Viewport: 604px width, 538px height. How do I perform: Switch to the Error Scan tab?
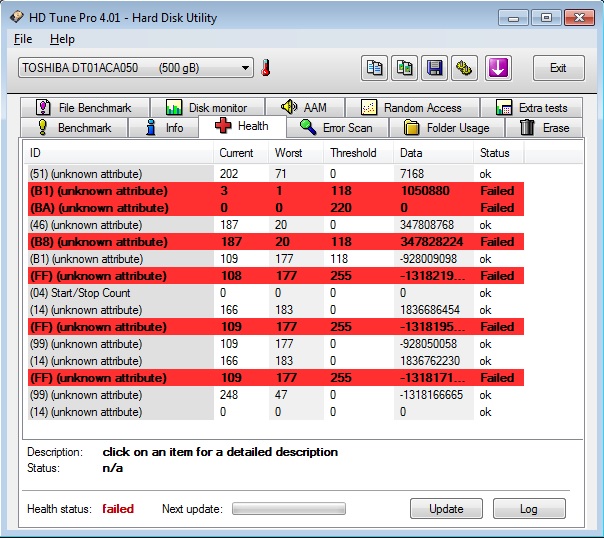click(x=337, y=127)
